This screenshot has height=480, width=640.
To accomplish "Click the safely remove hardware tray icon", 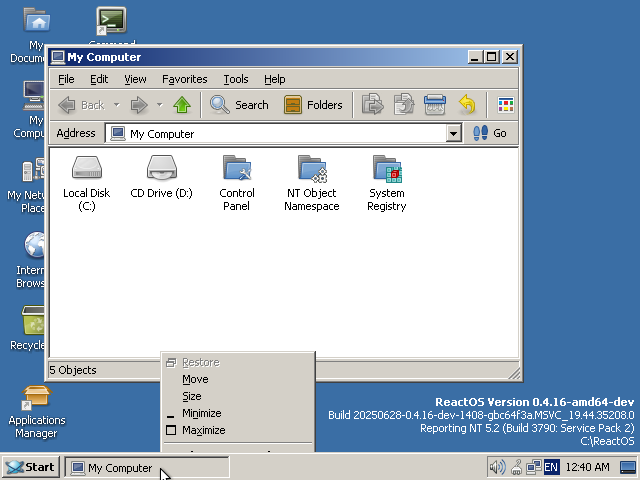I will point(516,467).
